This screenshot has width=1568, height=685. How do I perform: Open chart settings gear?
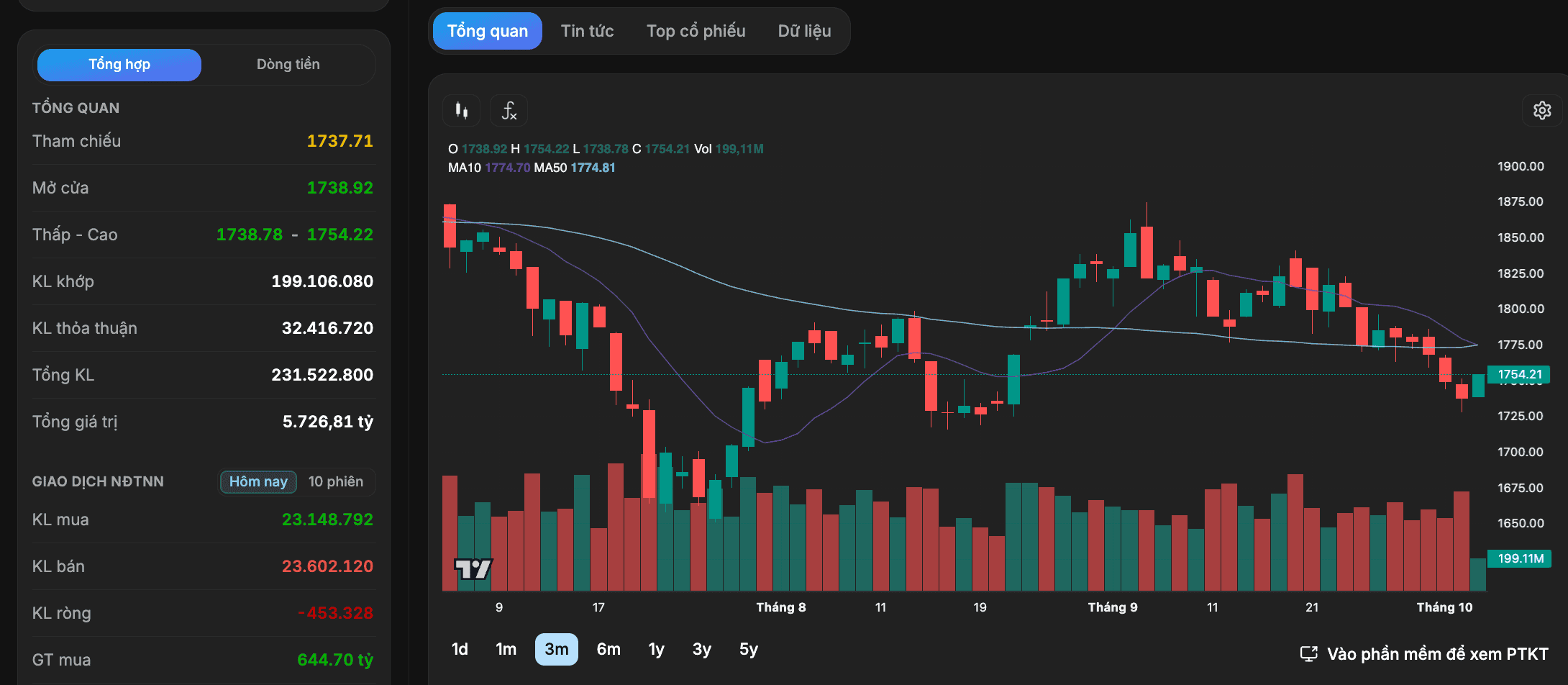point(1542,110)
